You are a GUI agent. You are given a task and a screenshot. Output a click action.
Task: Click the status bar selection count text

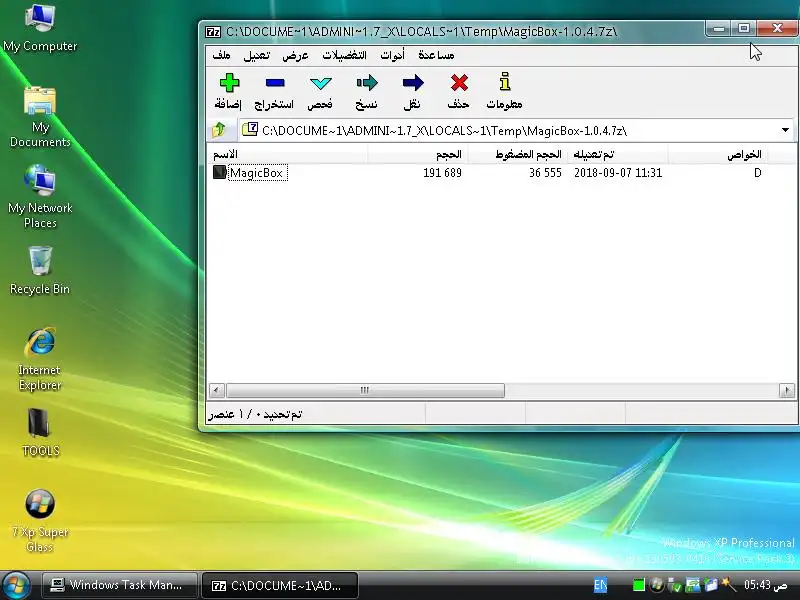point(255,414)
